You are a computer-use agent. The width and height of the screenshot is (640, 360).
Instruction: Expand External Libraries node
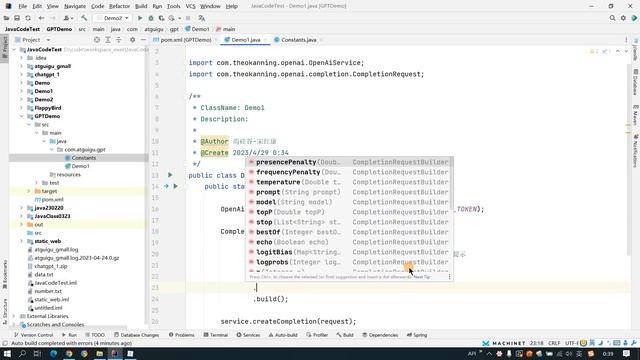(x=14, y=316)
